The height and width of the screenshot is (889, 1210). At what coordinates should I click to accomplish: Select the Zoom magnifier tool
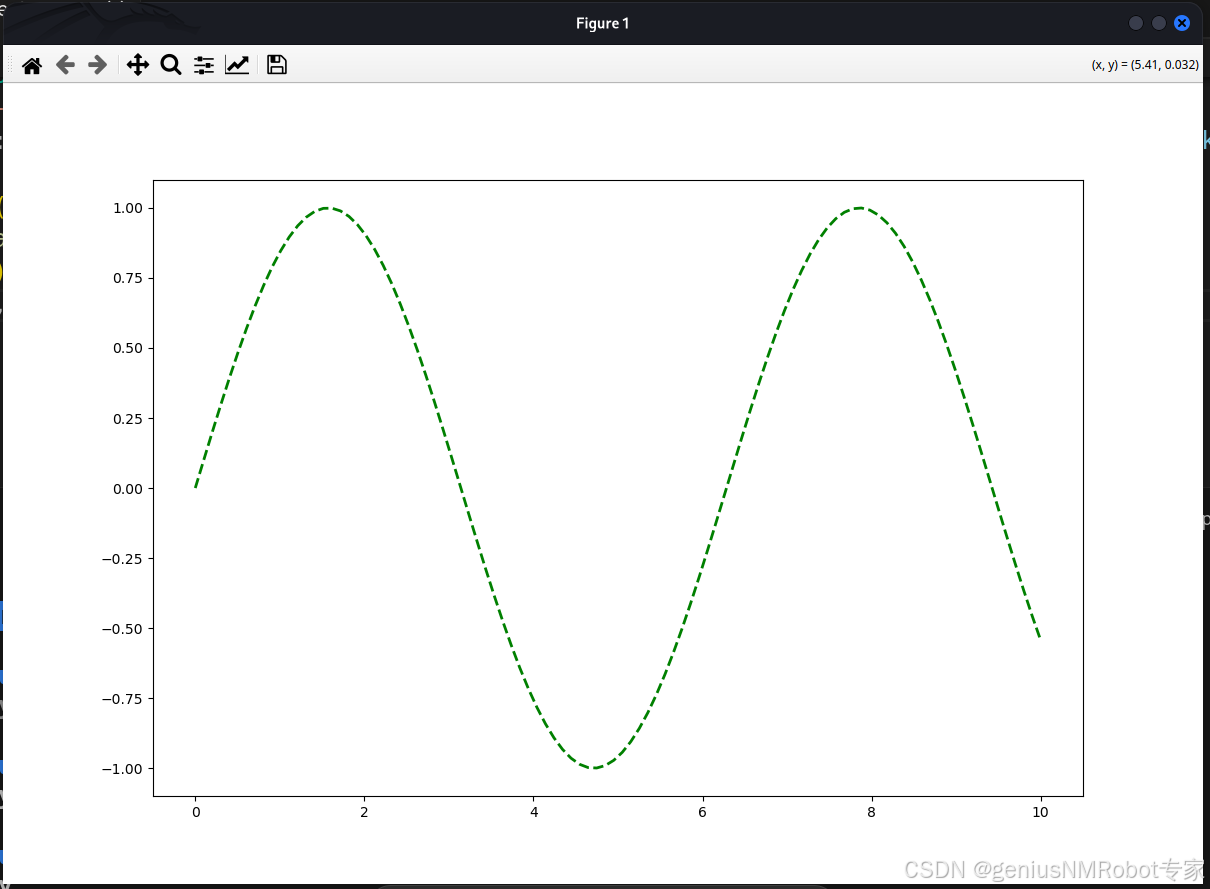(171, 65)
